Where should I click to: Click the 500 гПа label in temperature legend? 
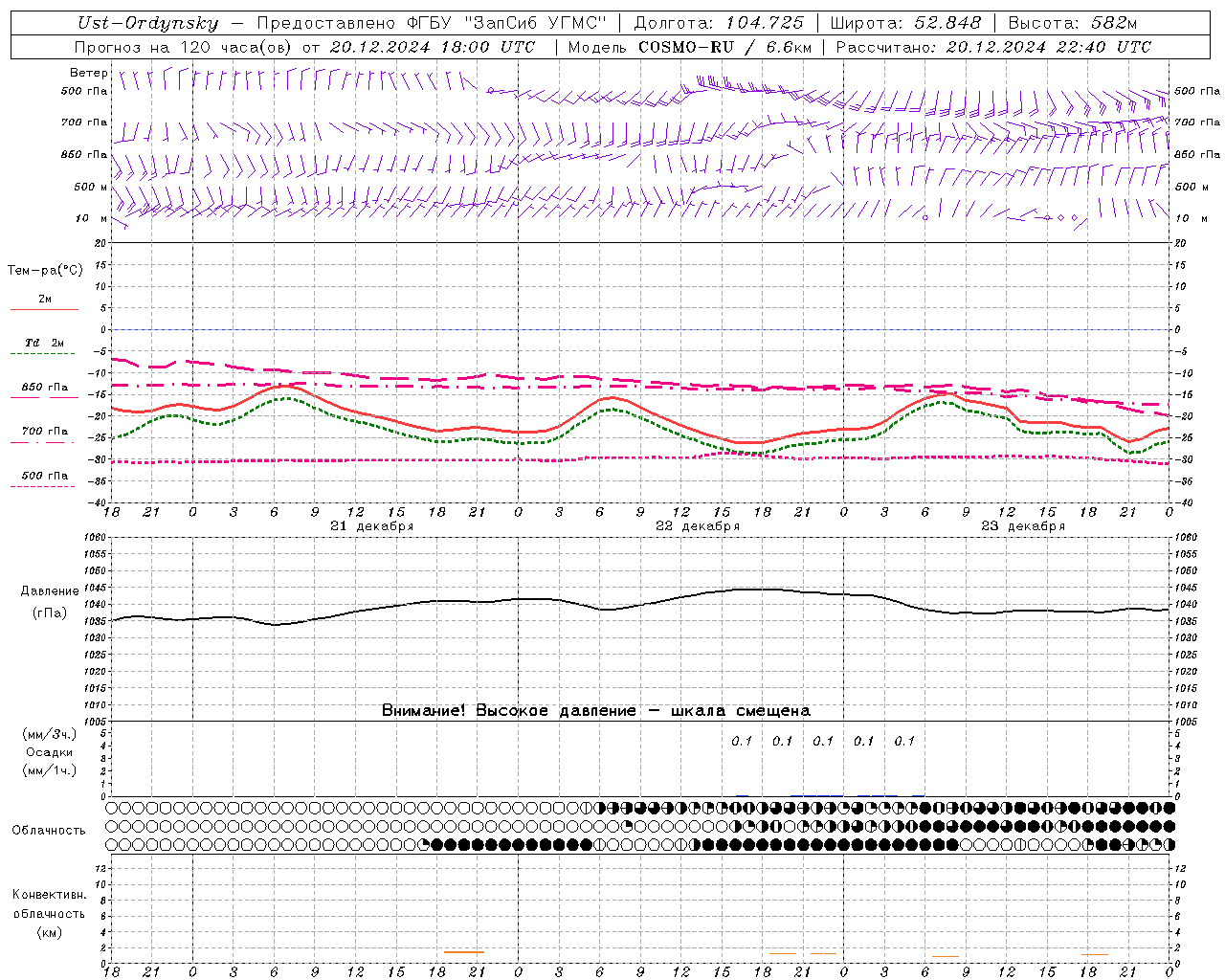point(45,476)
